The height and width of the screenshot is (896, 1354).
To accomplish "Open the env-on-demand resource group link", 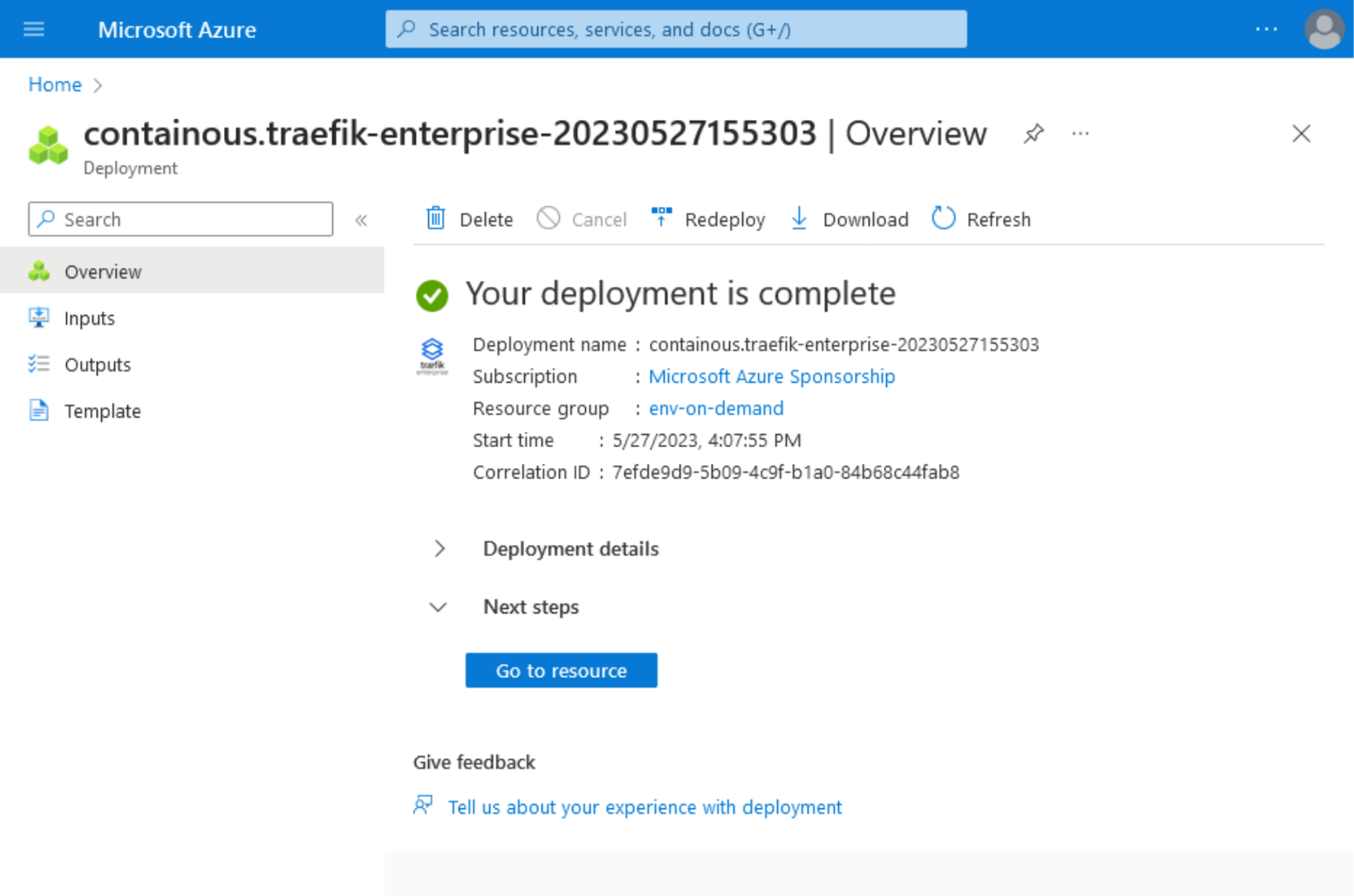I will tap(716, 408).
